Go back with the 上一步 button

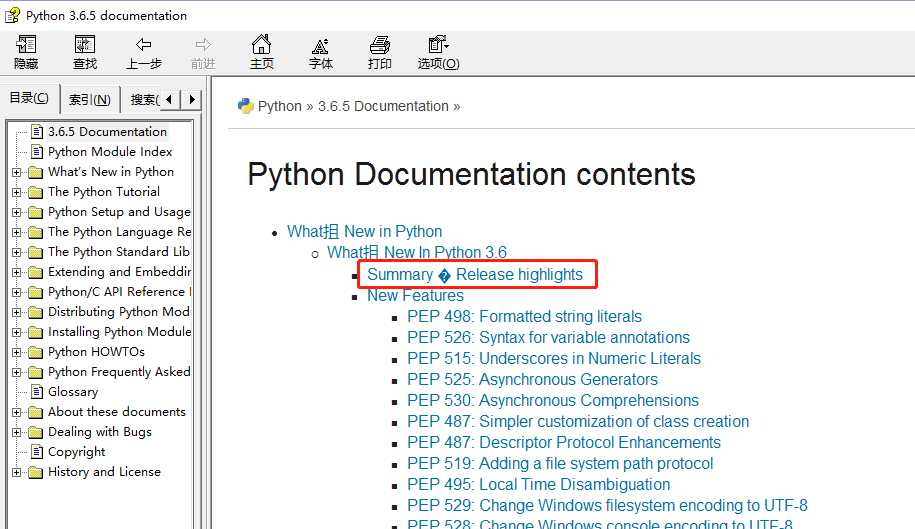[144, 52]
